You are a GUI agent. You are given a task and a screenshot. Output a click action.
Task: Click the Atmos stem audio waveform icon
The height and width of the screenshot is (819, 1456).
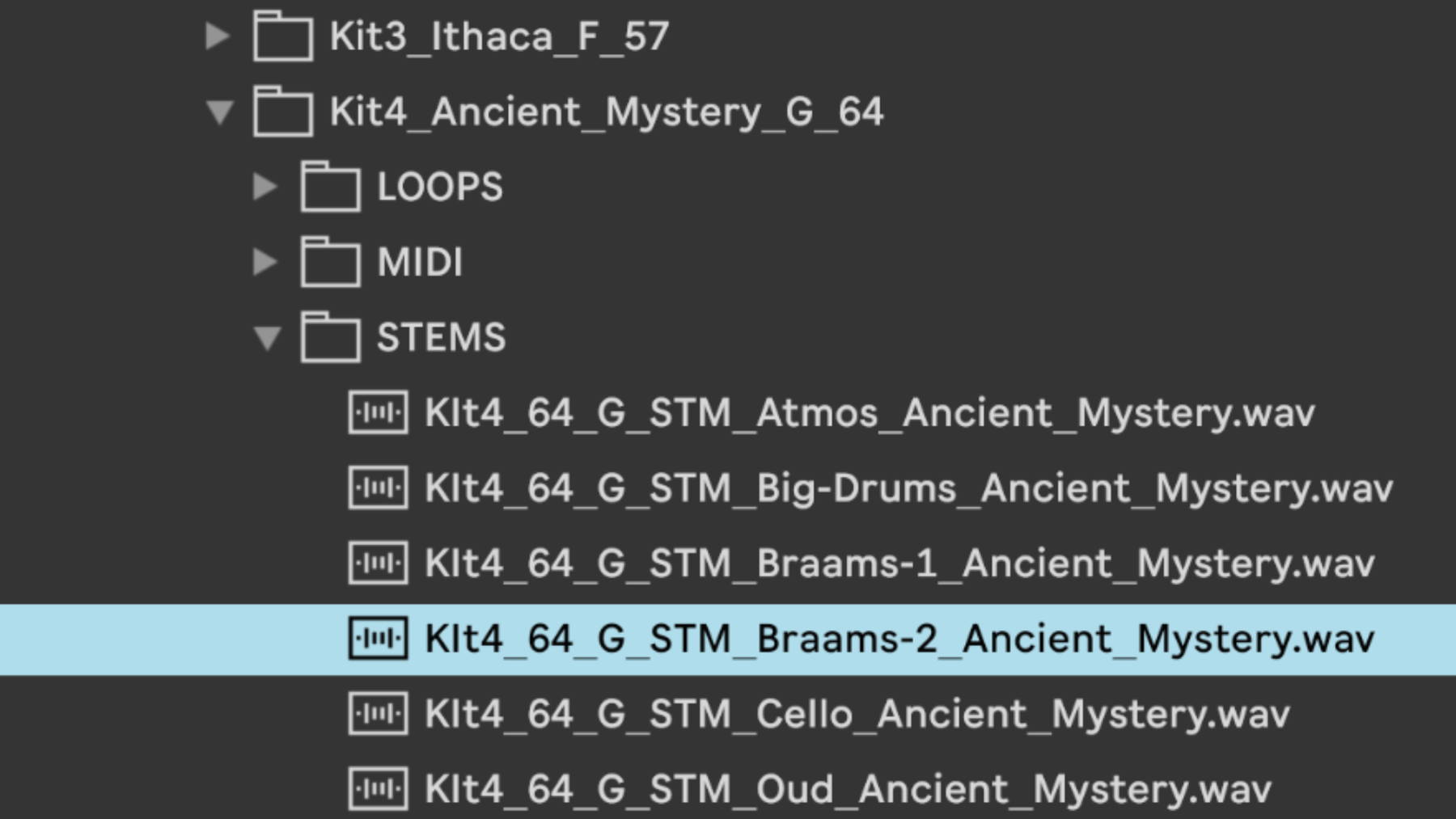point(378,412)
